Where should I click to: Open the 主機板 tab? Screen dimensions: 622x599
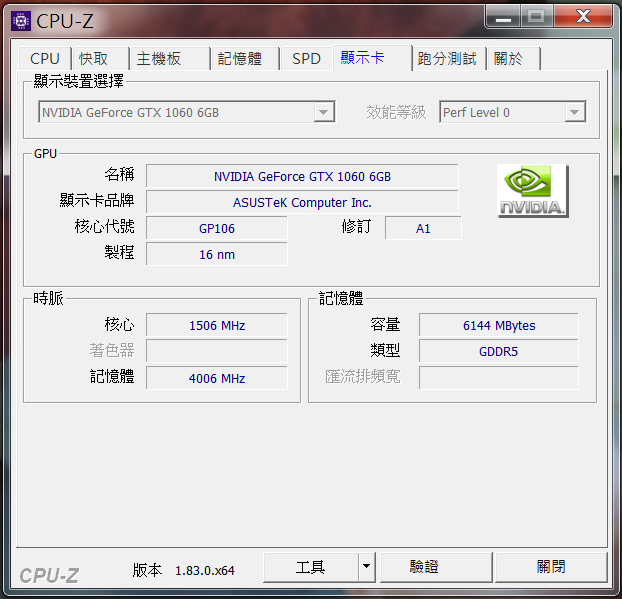[169, 59]
